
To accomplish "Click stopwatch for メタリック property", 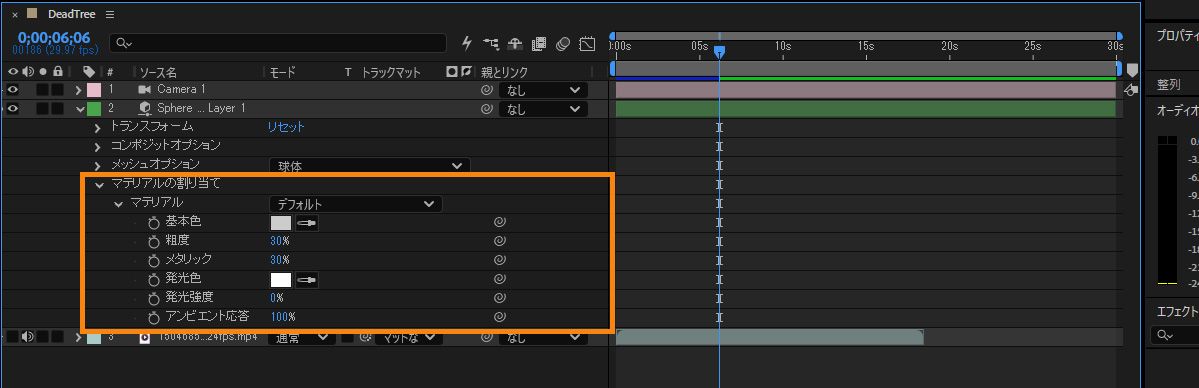I will [x=154, y=260].
